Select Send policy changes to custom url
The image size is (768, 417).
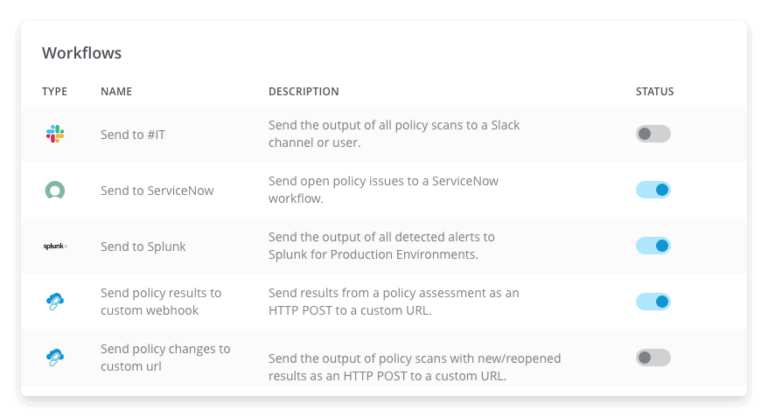coord(165,357)
